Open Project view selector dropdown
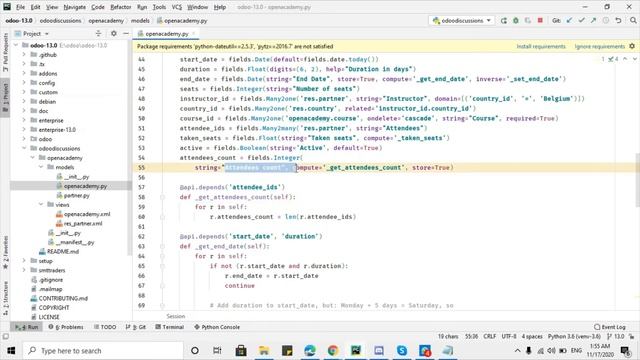640x360 pixels. (32, 33)
